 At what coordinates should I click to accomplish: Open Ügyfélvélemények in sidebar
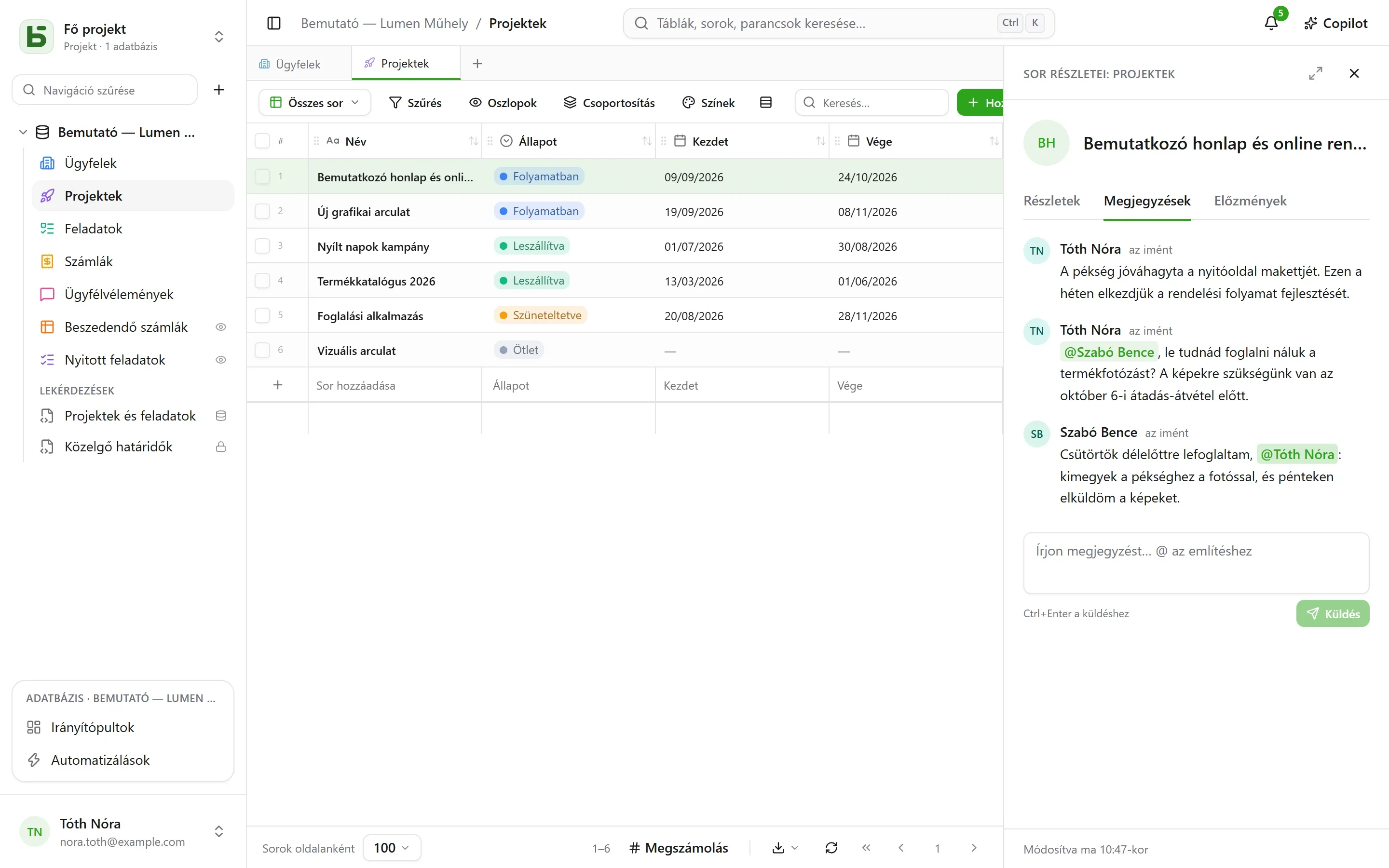point(133,294)
